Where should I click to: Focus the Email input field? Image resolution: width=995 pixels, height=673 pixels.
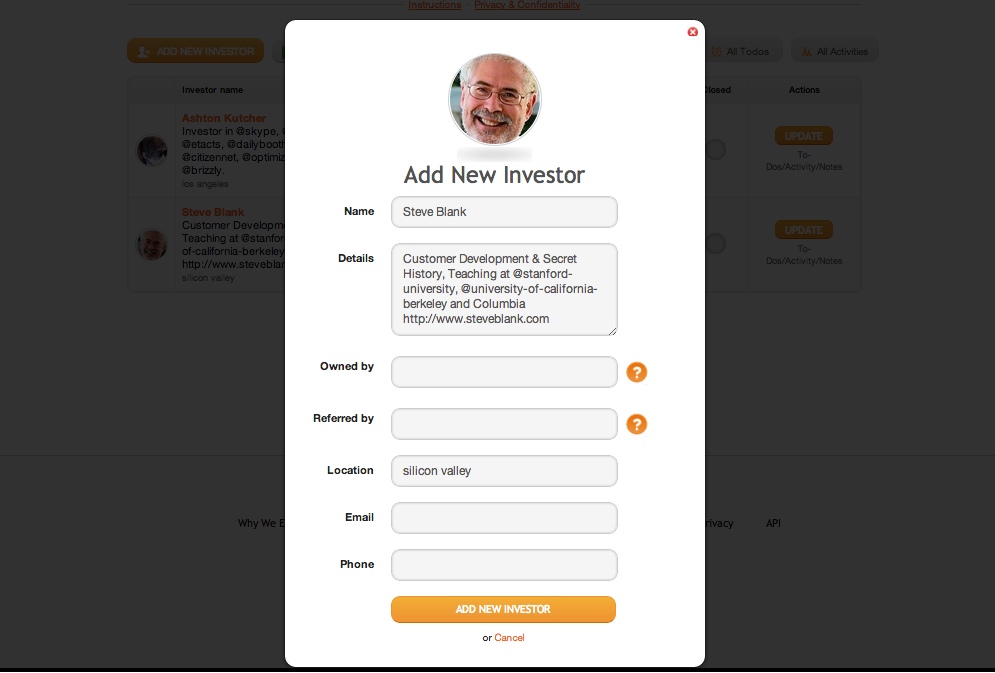[x=504, y=518]
